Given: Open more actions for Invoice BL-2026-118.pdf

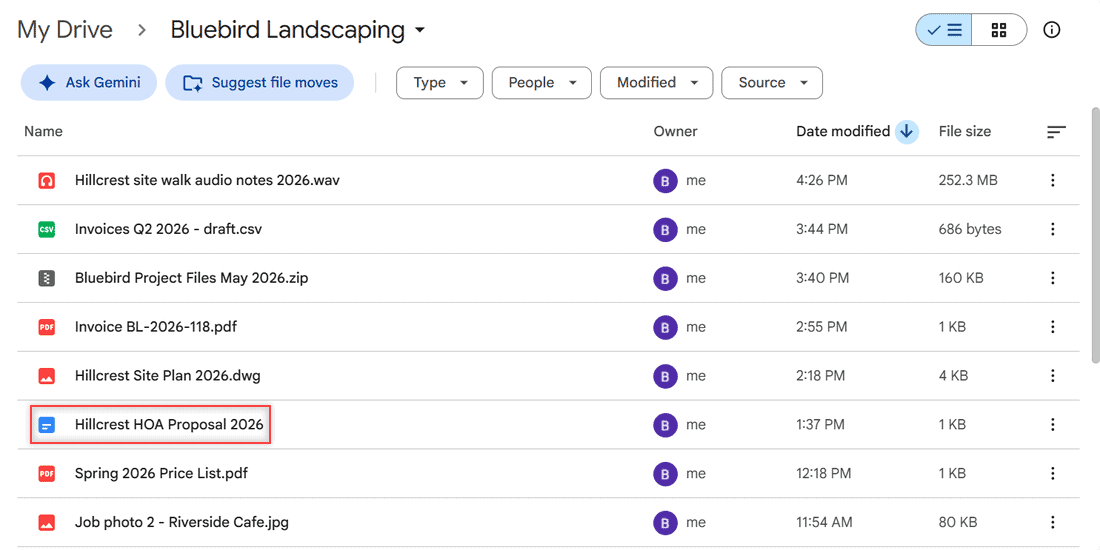Looking at the screenshot, I should [x=1052, y=327].
